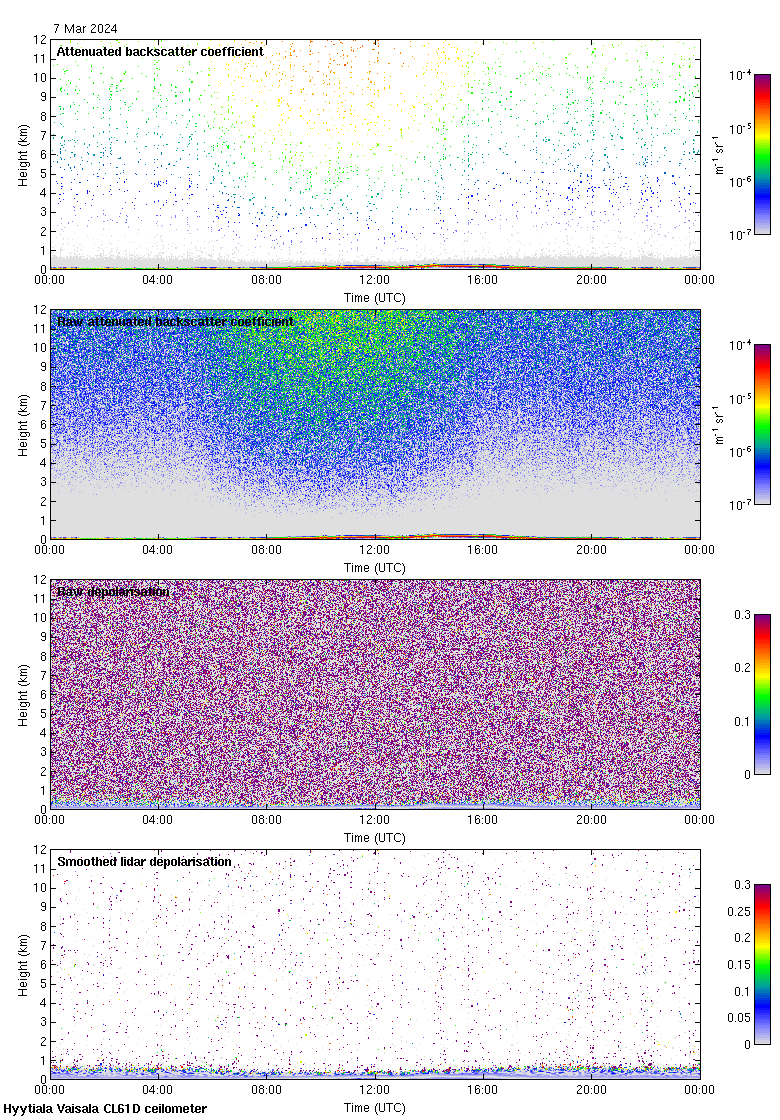Click the 0.05 tick on the Smoothed depolarisation colorbar

739,1018
